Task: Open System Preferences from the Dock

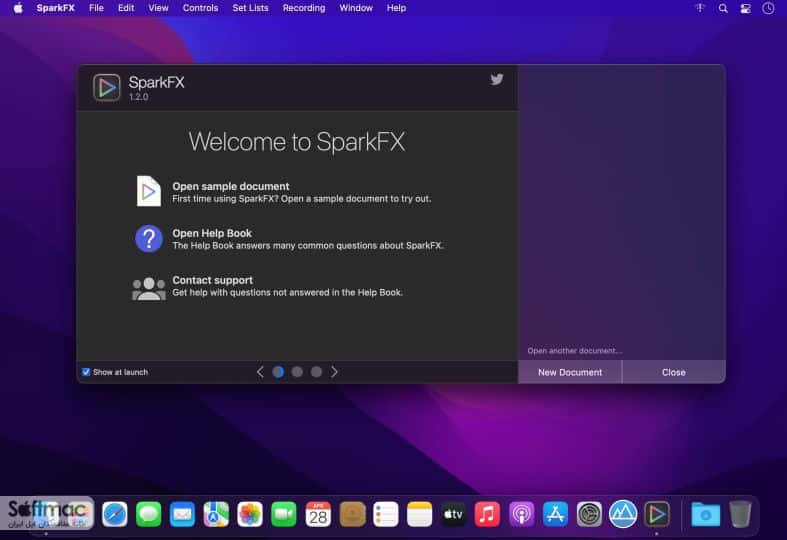Action: [x=589, y=514]
